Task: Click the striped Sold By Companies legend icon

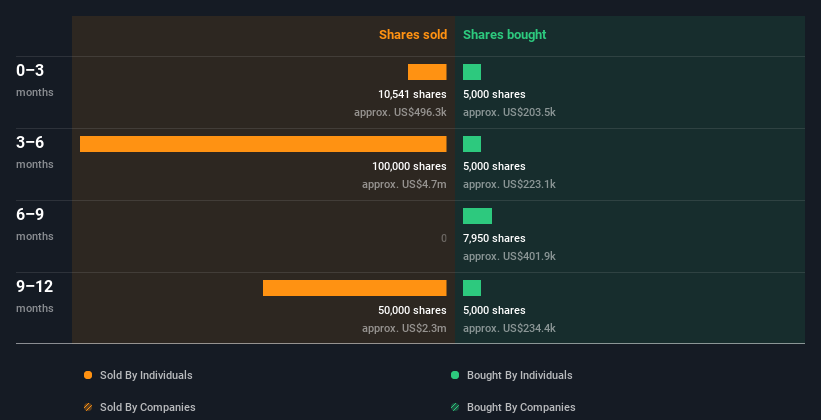Action: (88, 407)
